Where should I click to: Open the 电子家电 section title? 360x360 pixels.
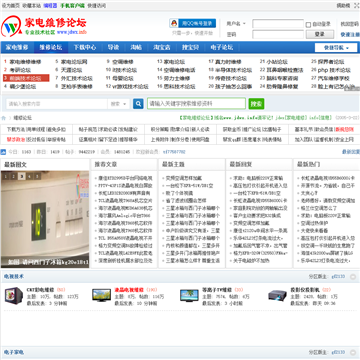pos(14,352)
